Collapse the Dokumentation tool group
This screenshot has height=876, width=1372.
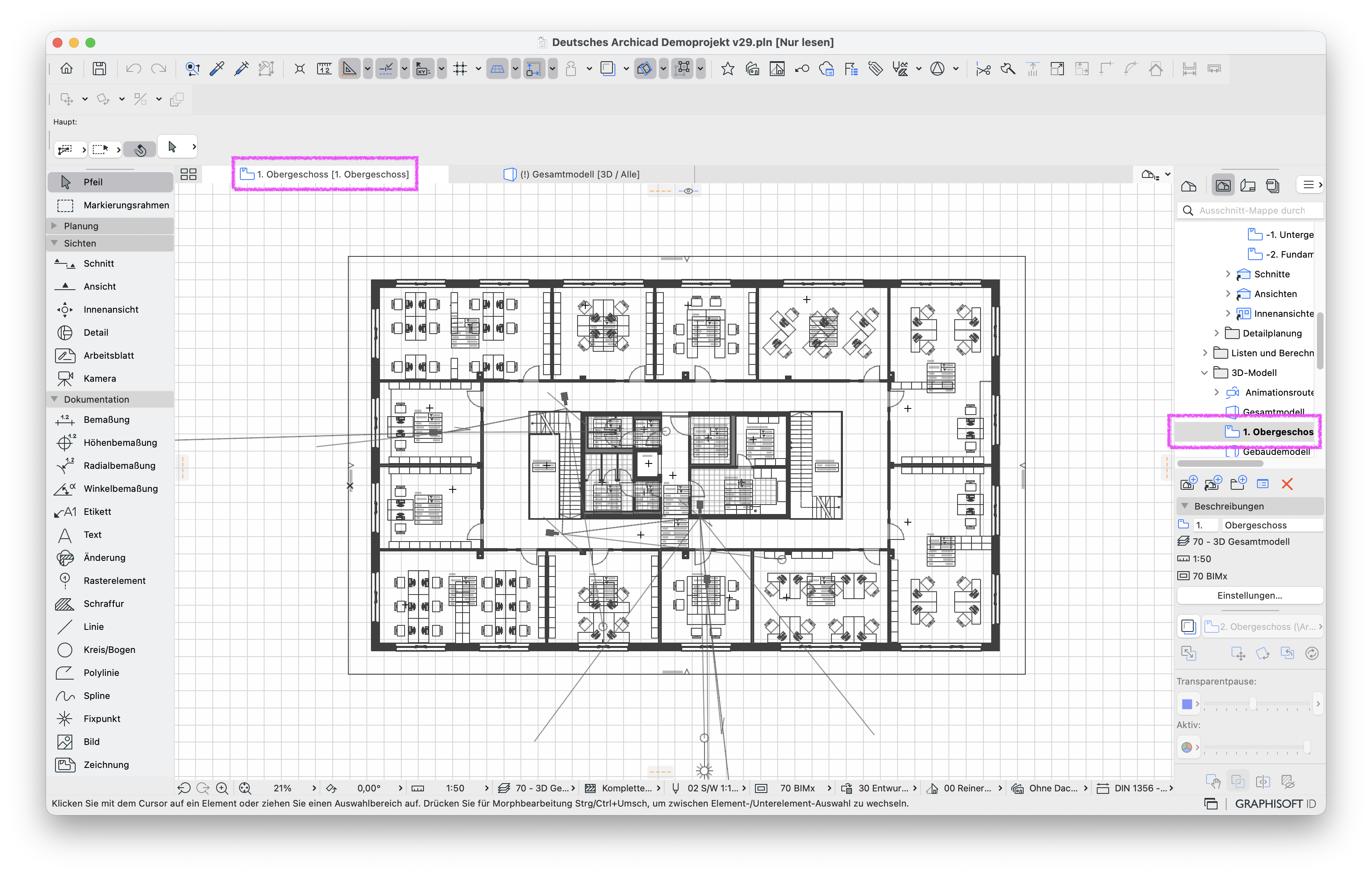(x=55, y=399)
